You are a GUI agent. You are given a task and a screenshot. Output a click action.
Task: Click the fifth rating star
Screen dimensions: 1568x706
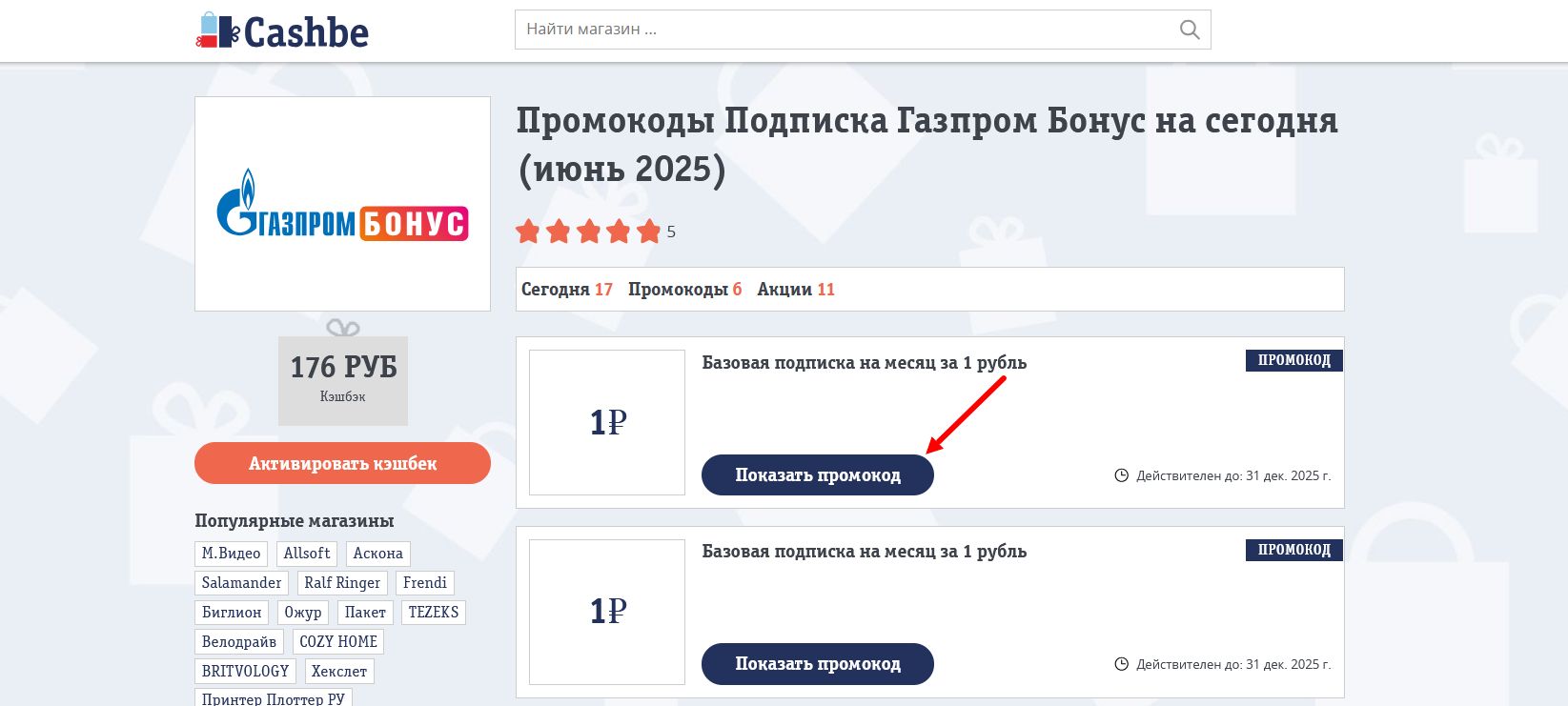649,232
